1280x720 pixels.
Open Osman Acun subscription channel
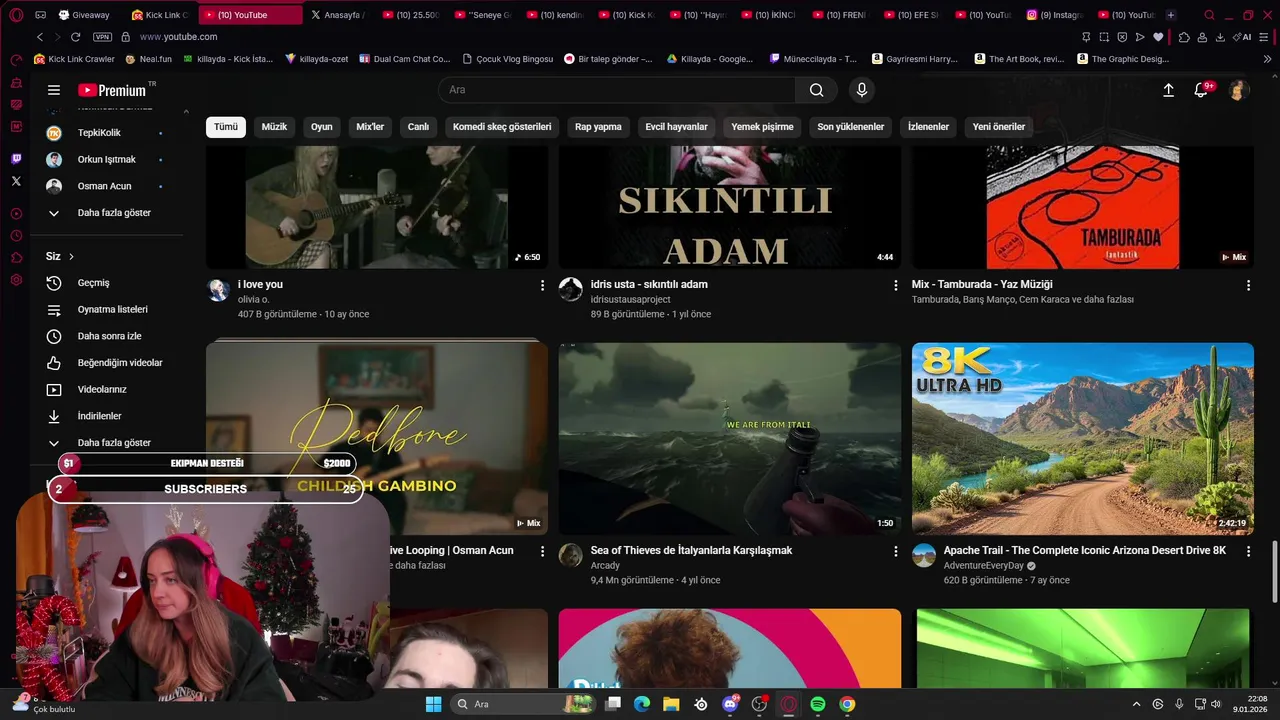(107, 186)
